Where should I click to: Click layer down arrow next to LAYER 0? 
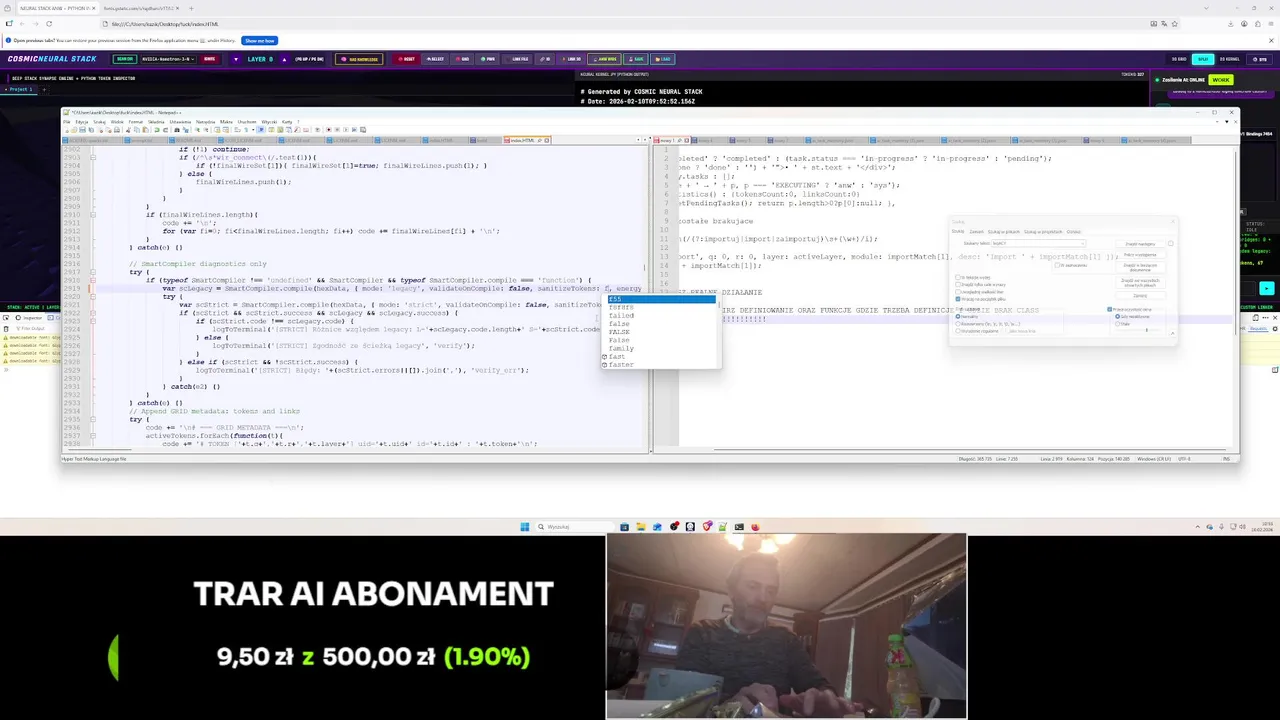[x=236, y=59]
